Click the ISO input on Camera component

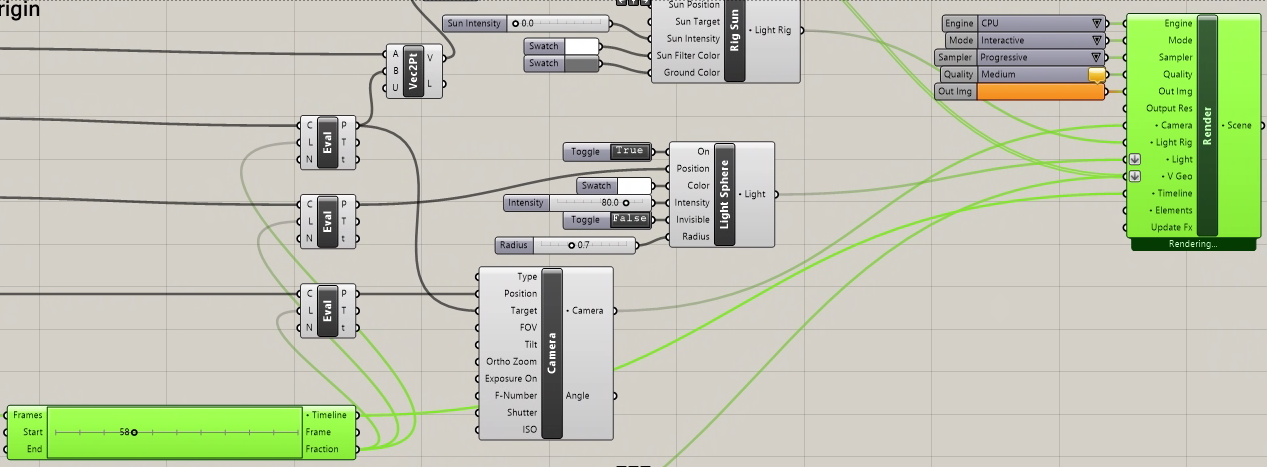530,429
